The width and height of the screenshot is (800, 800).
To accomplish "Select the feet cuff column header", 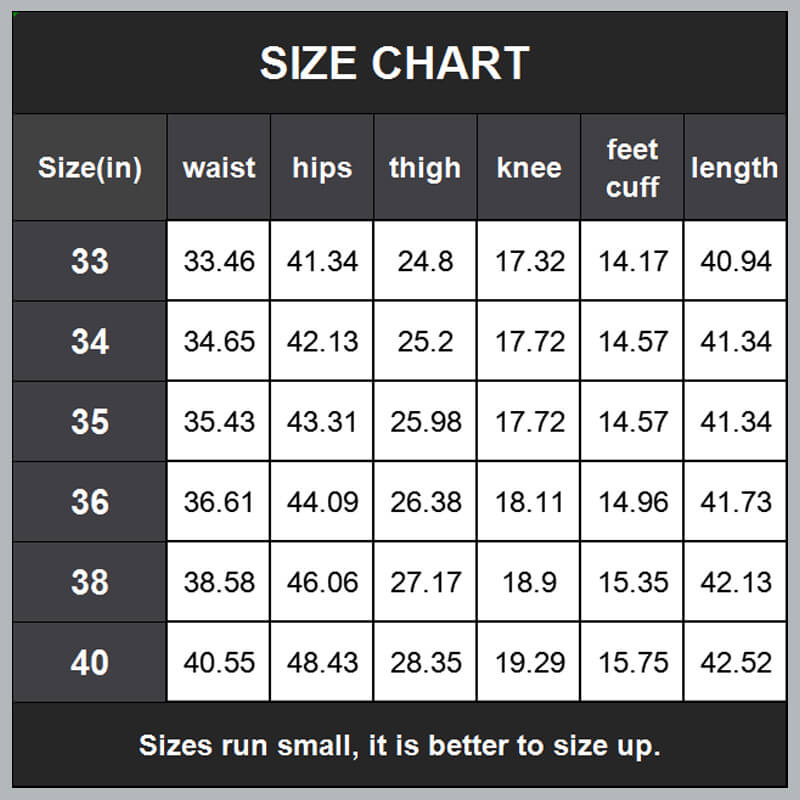I will [x=632, y=168].
